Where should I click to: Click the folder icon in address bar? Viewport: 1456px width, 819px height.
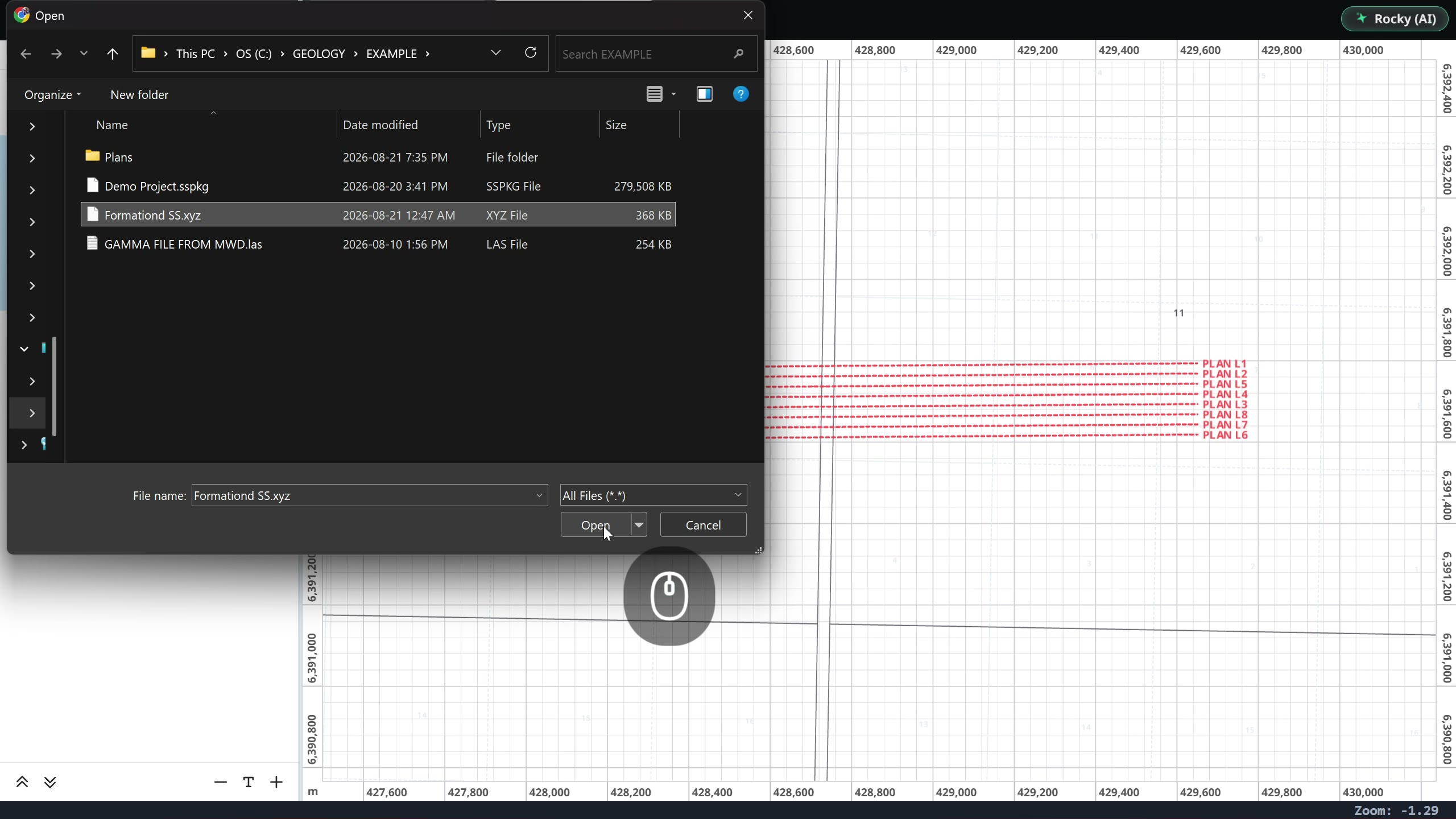pos(148,53)
